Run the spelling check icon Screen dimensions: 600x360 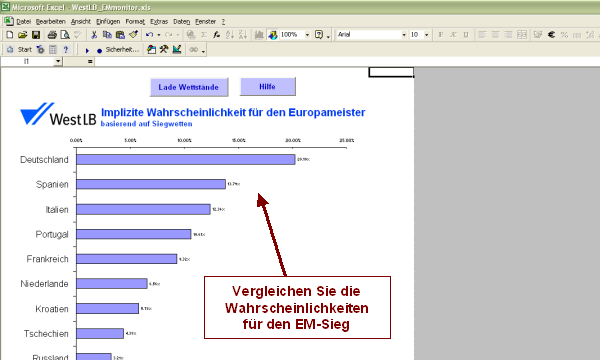point(78,35)
